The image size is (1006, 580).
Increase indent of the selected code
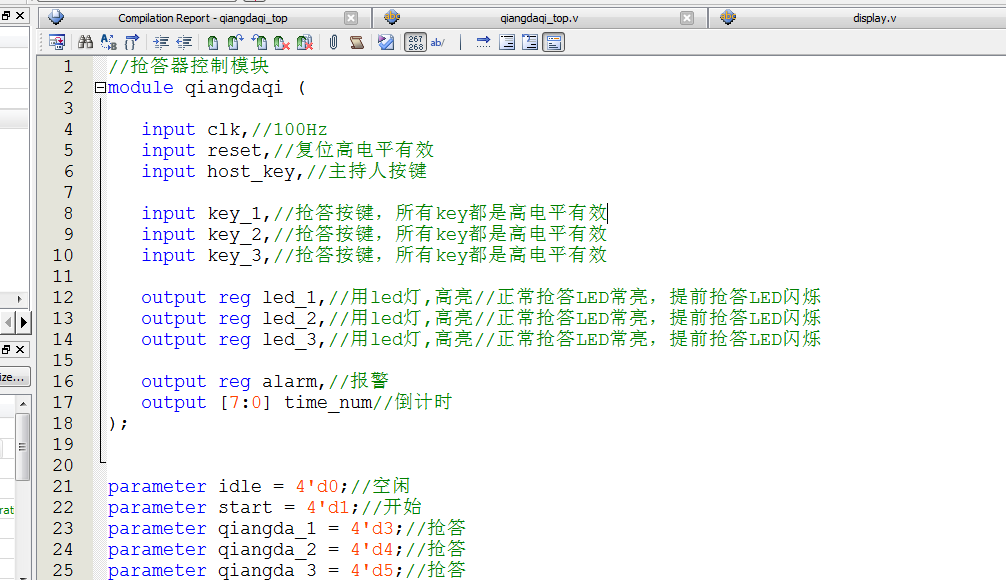pos(161,42)
